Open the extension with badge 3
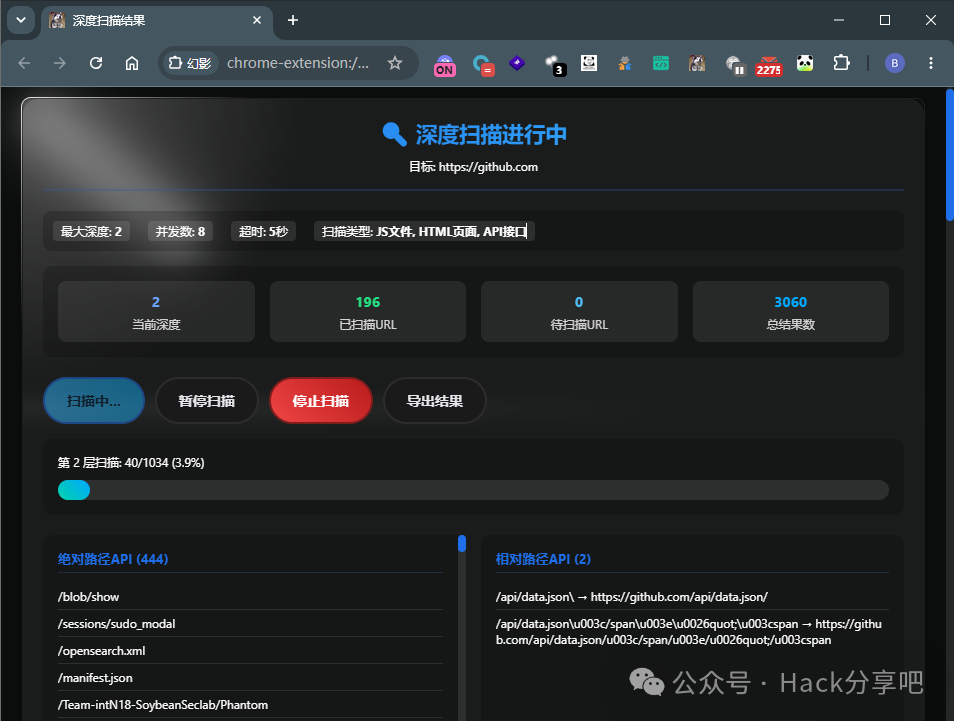954x721 pixels. 554,64
